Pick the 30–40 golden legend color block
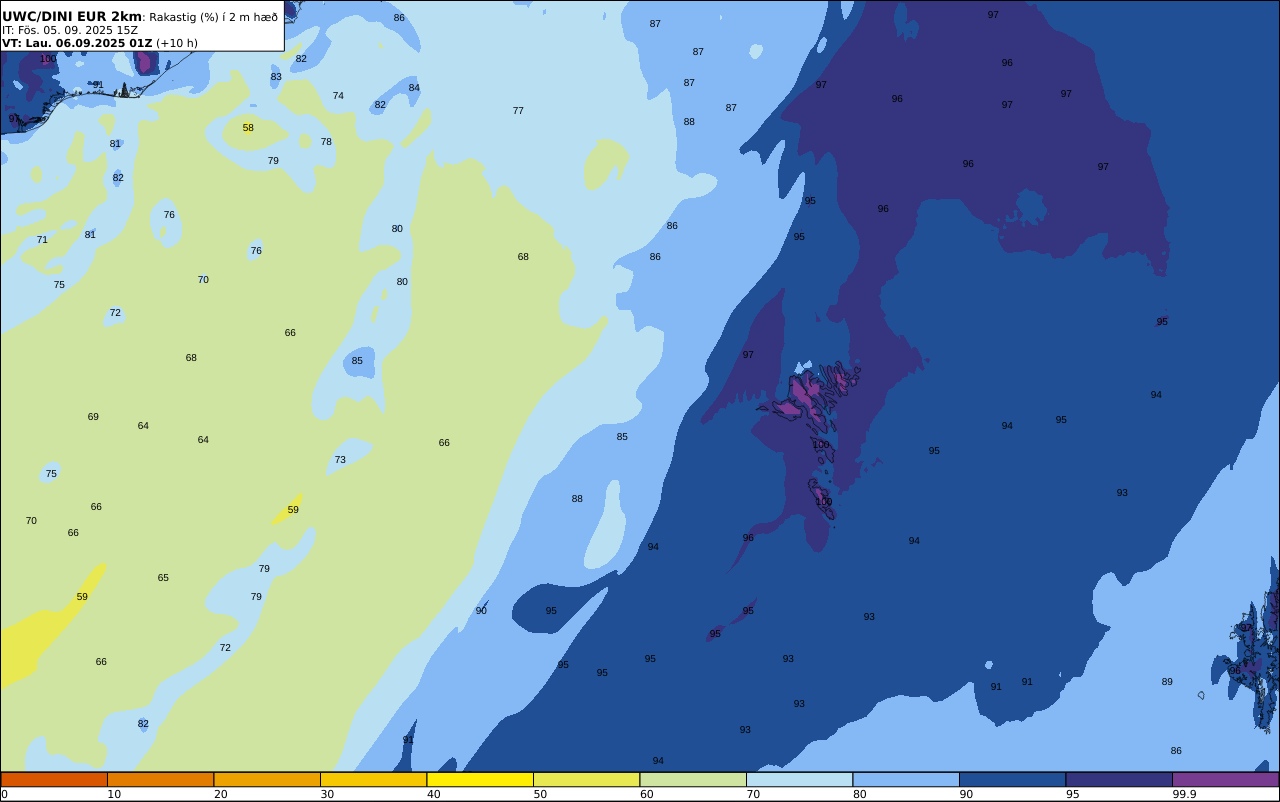The image size is (1280, 802). click(374, 780)
